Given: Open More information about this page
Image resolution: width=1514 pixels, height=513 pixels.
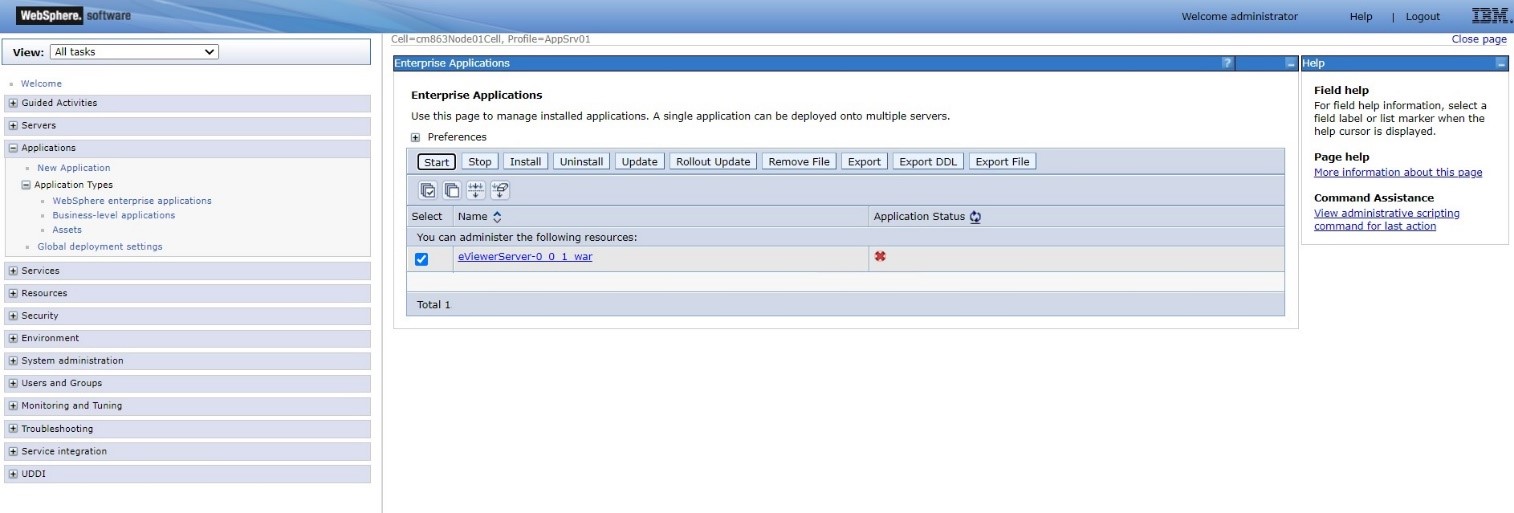Looking at the screenshot, I should tap(1398, 172).
